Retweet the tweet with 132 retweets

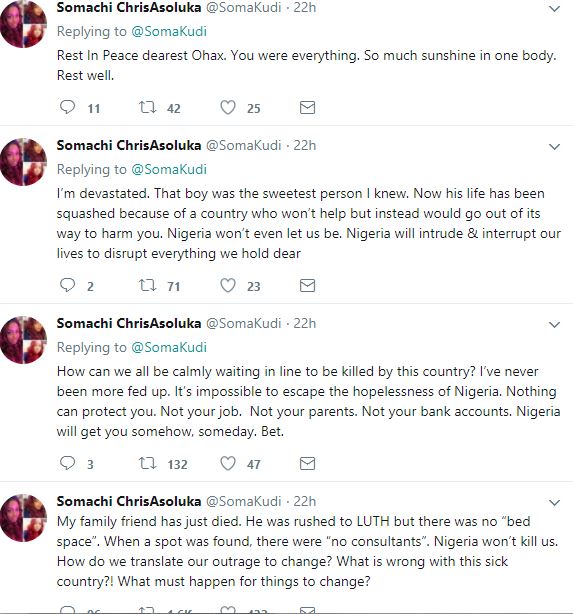(x=148, y=463)
